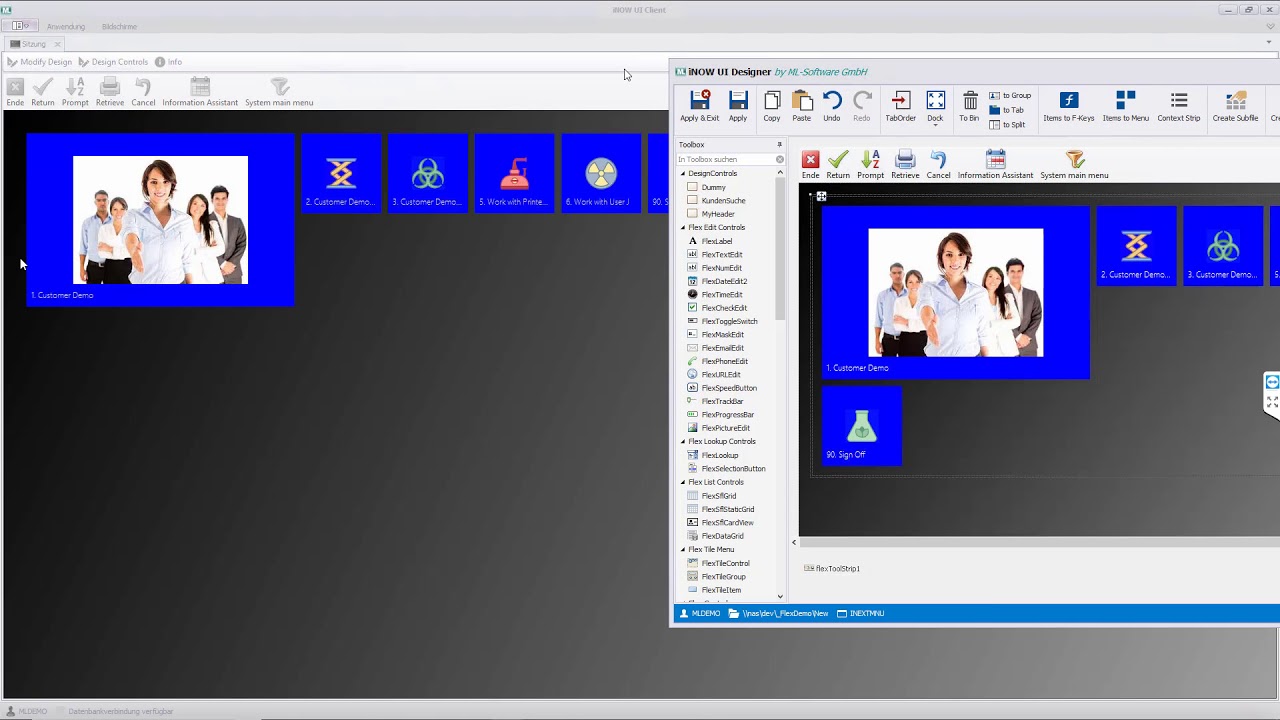Click Design Controls in the UI Client
Viewport: 1280px width, 720px height.
(x=113, y=62)
